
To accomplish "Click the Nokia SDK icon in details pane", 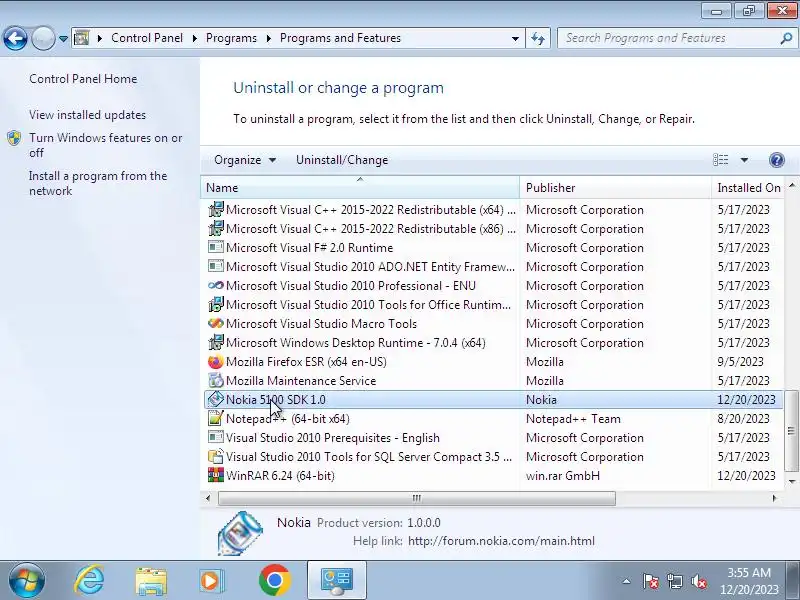I will click(x=240, y=533).
